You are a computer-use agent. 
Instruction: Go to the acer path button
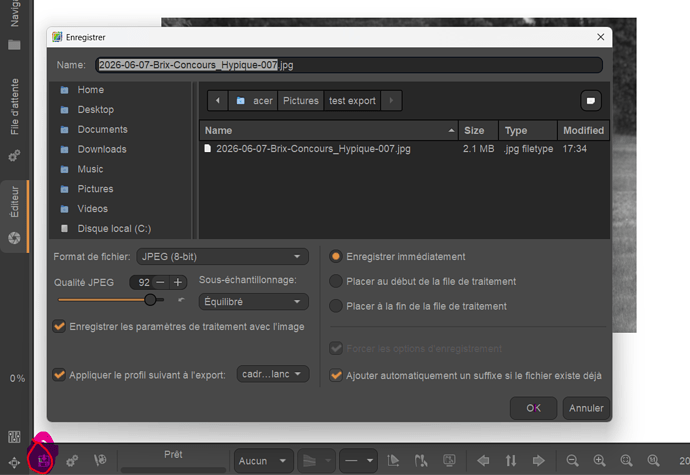(x=253, y=101)
